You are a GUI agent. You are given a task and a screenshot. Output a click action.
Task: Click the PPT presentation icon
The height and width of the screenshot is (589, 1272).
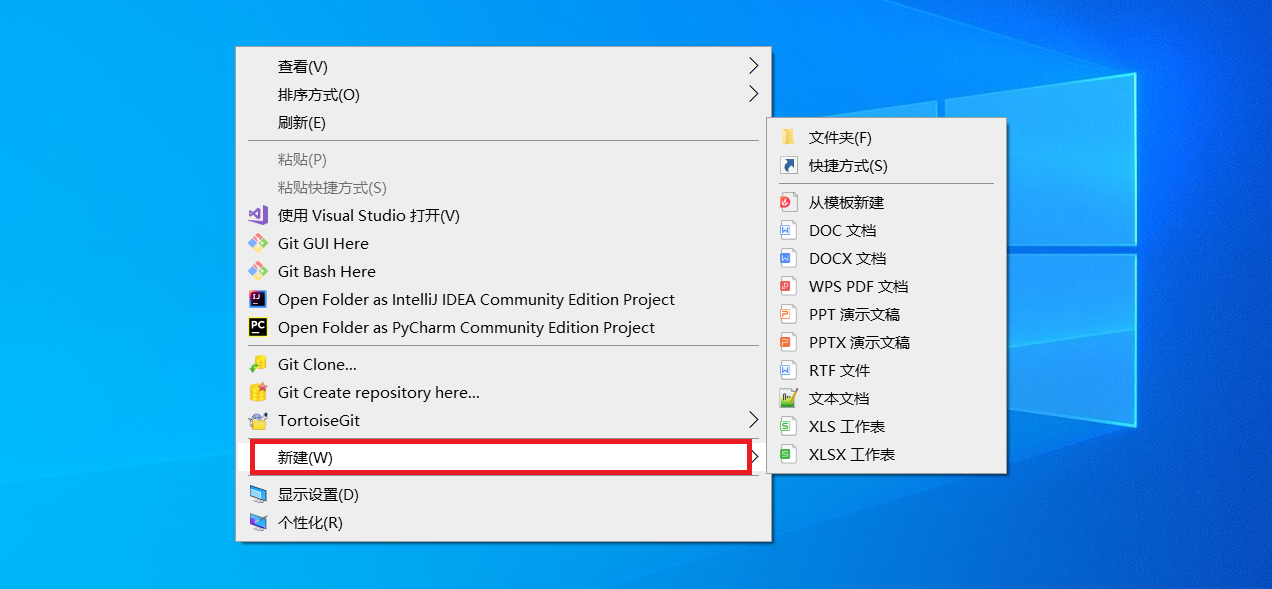(x=788, y=314)
